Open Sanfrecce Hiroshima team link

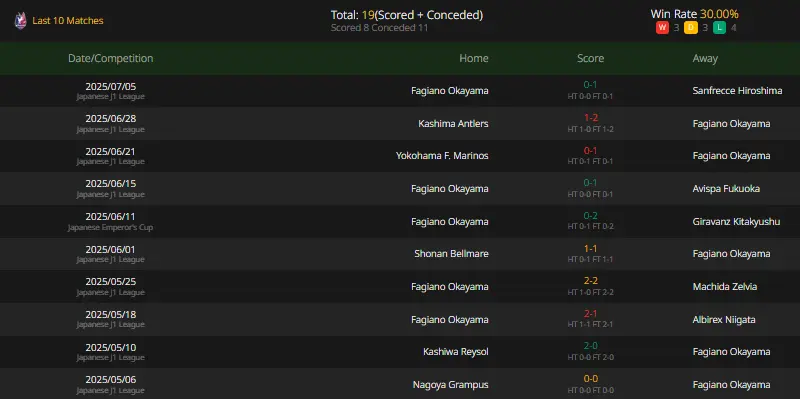(x=737, y=91)
